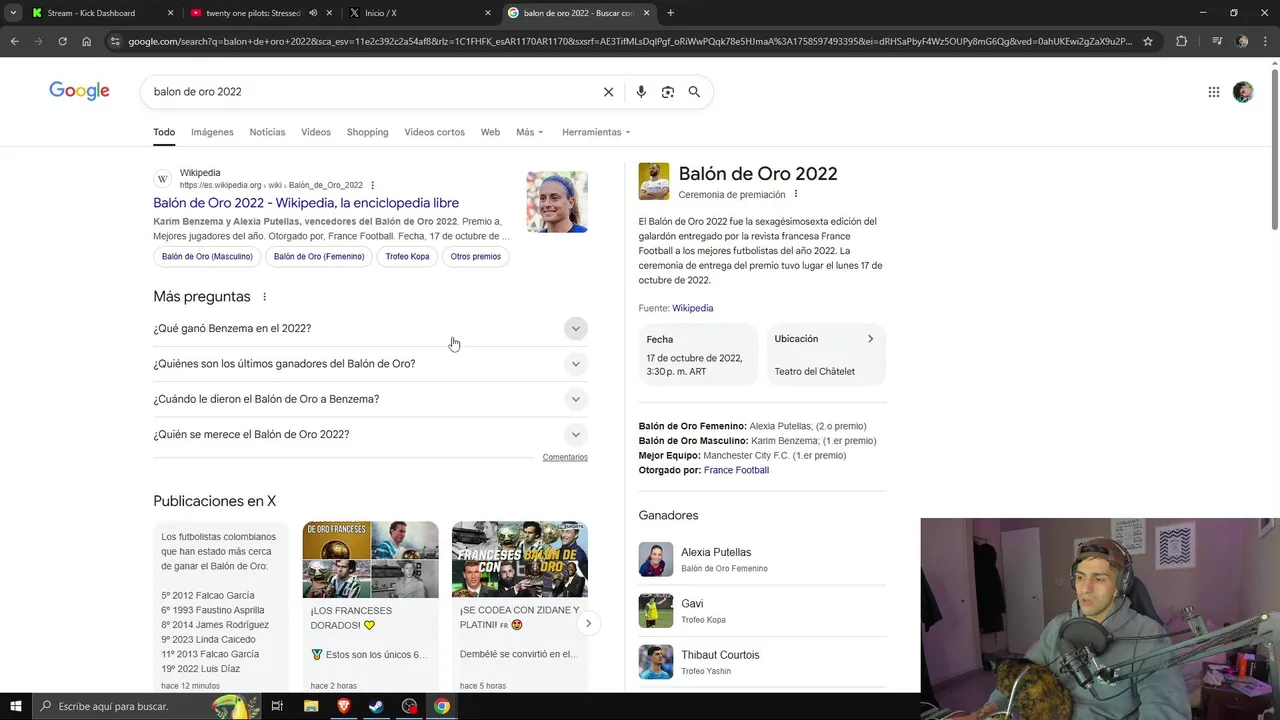
Task: Click the magnifier search button
Action: (x=694, y=92)
